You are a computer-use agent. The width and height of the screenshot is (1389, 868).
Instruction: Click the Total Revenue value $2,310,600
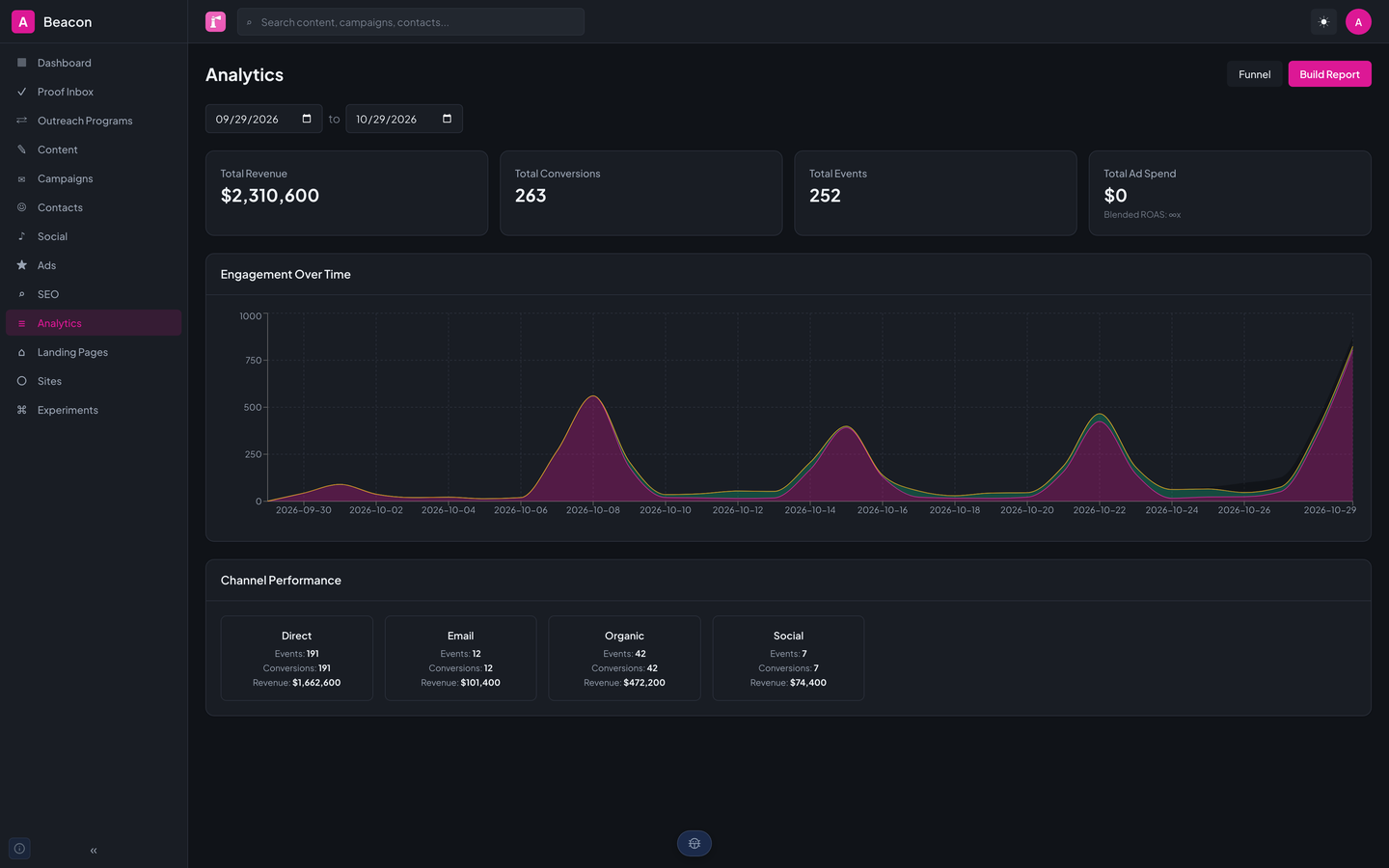pyautogui.click(x=270, y=196)
